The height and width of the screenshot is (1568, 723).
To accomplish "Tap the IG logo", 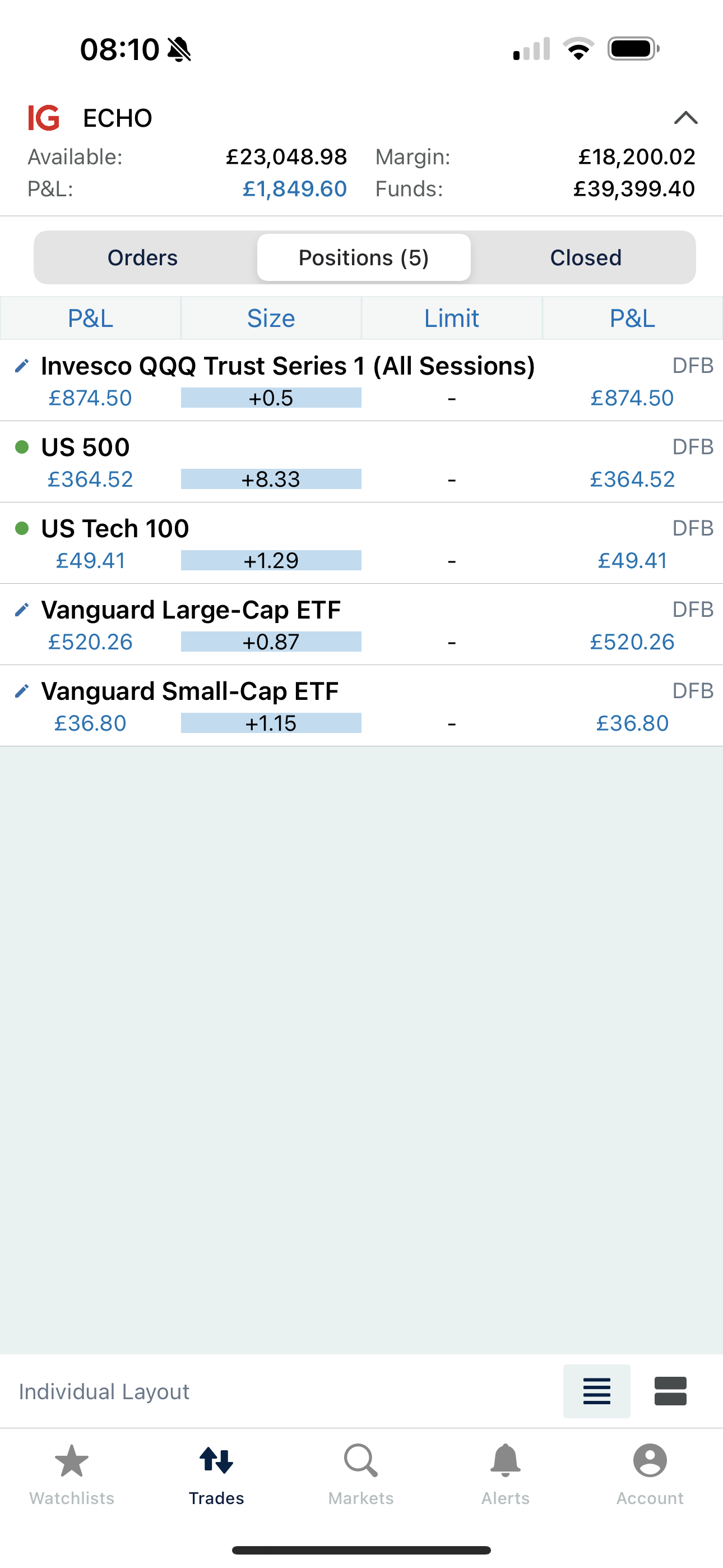I will coord(44,117).
